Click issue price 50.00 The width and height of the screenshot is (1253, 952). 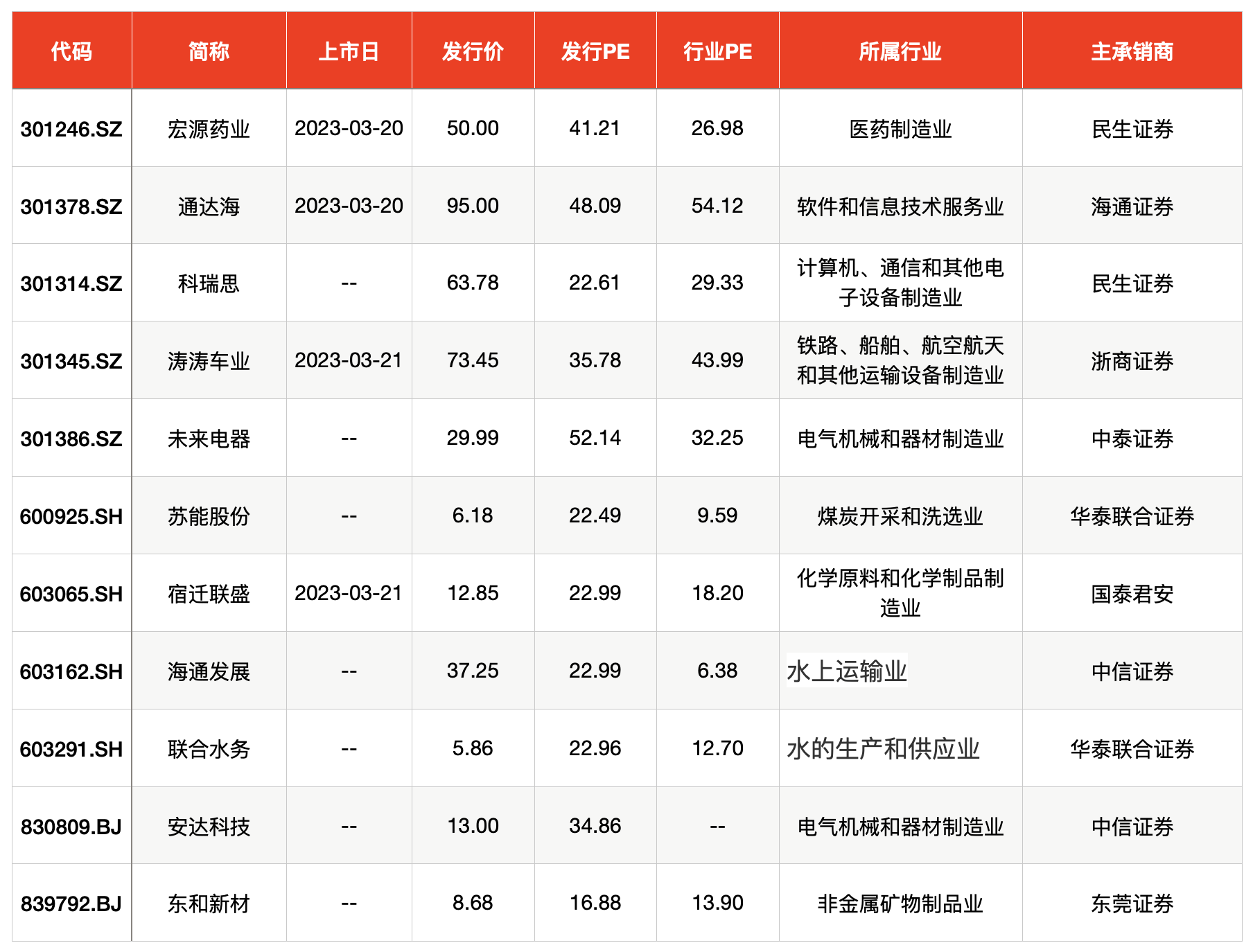(x=473, y=128)
